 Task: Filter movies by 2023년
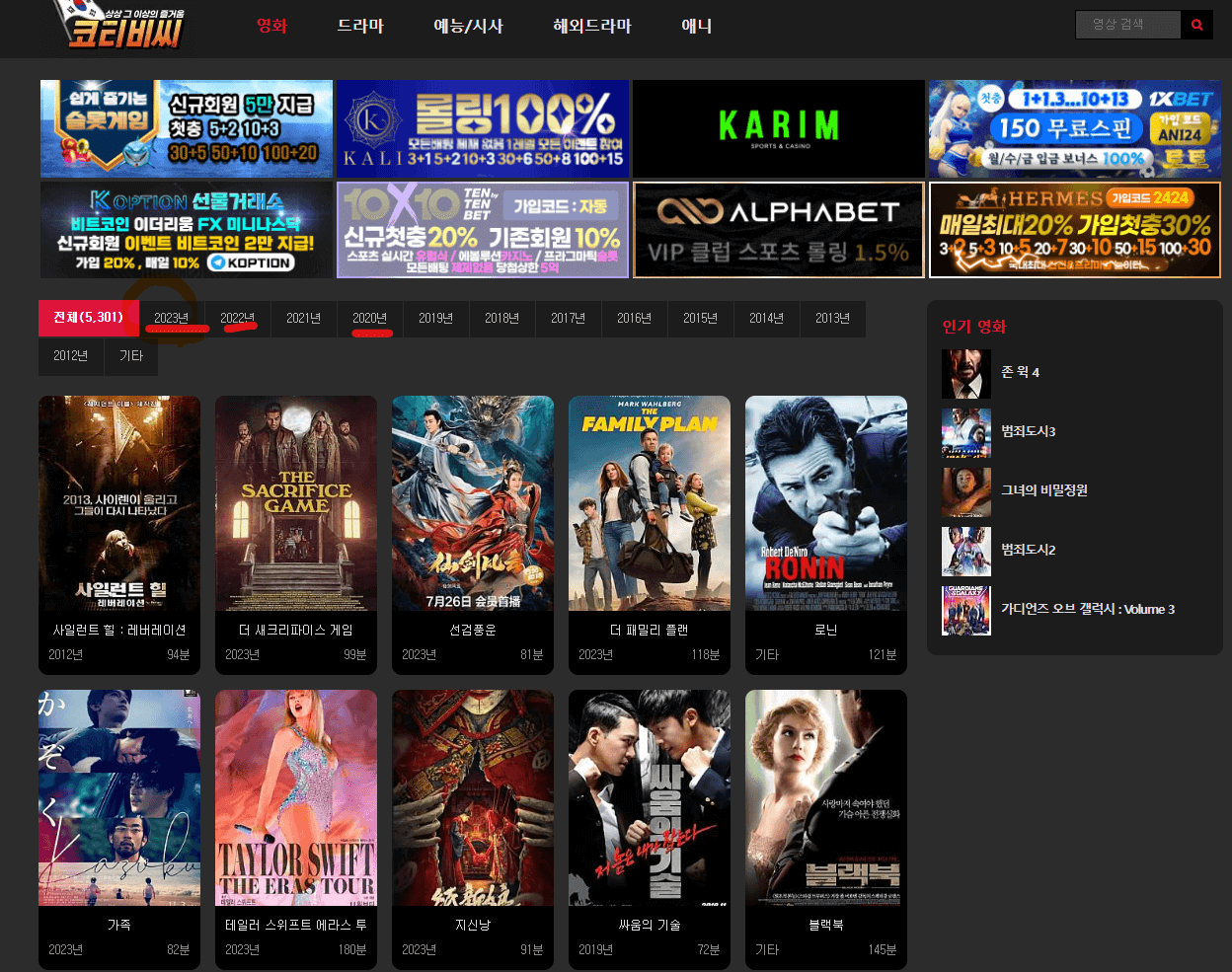click(x=171, y=318)
